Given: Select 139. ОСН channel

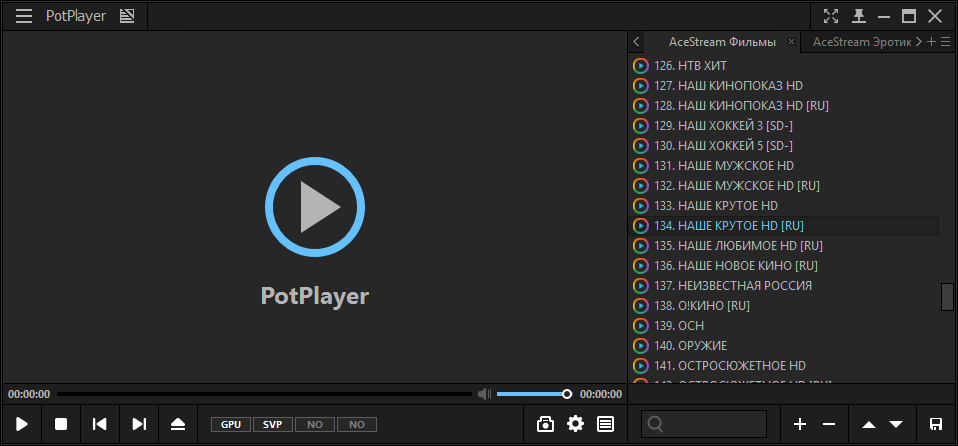Looking at the screenshot, I should point(783,326).
